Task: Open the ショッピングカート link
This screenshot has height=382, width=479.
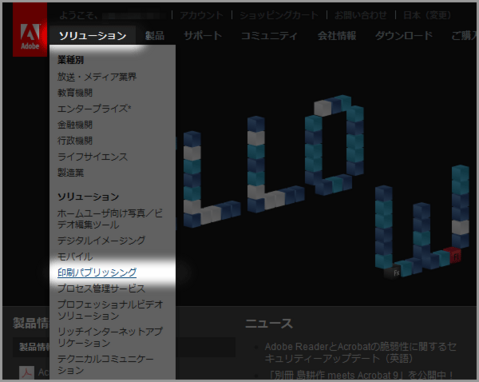Action: [279, 15]
